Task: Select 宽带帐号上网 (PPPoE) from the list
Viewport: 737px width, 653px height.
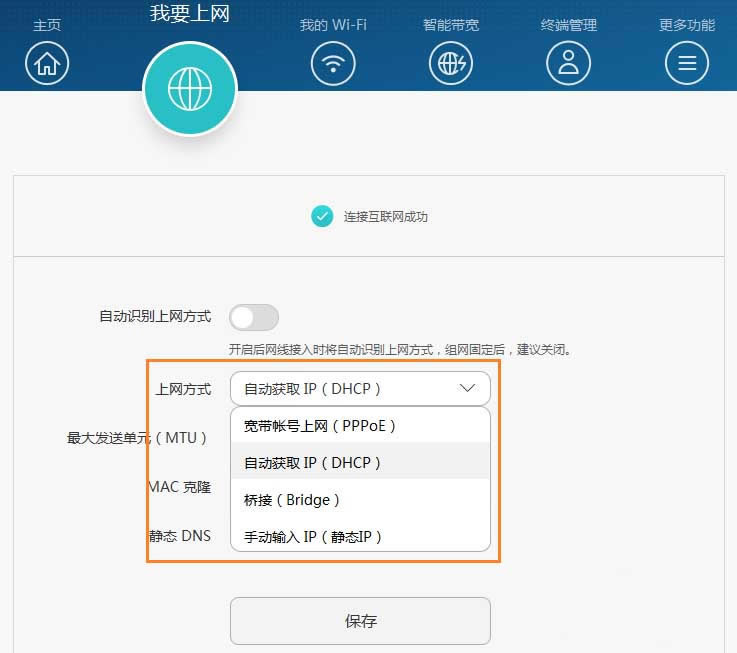Action: pyautogui.click(x=321, y=426)
